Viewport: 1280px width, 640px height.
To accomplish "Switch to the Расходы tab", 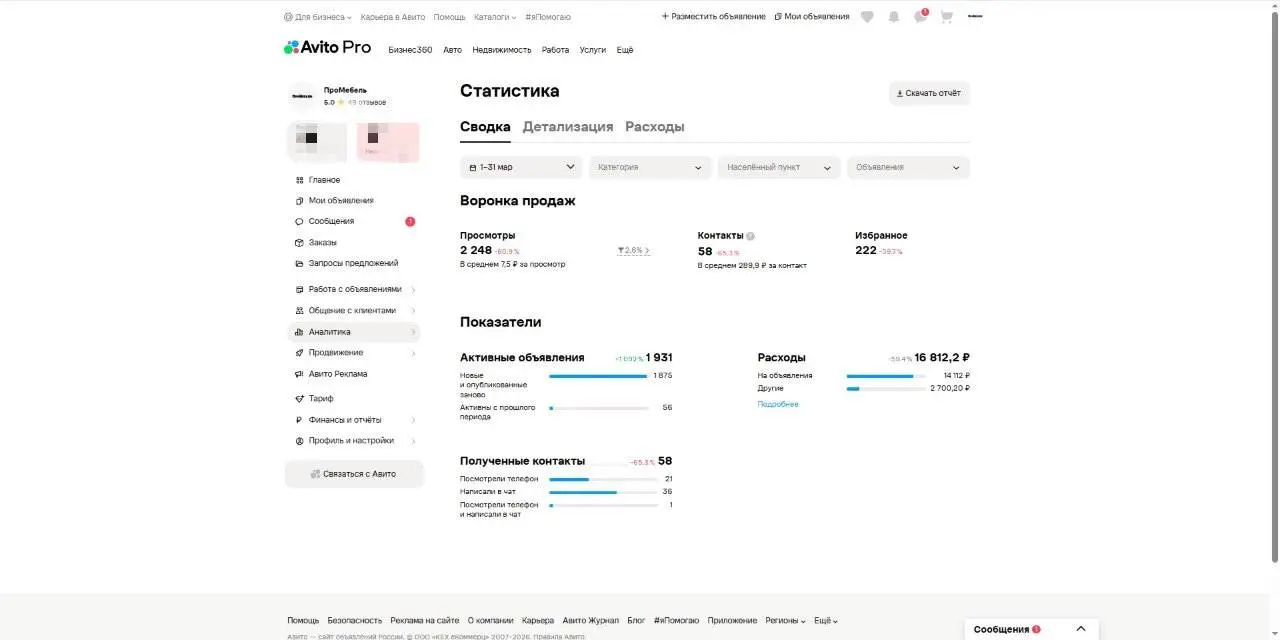I will click(655, 127).
